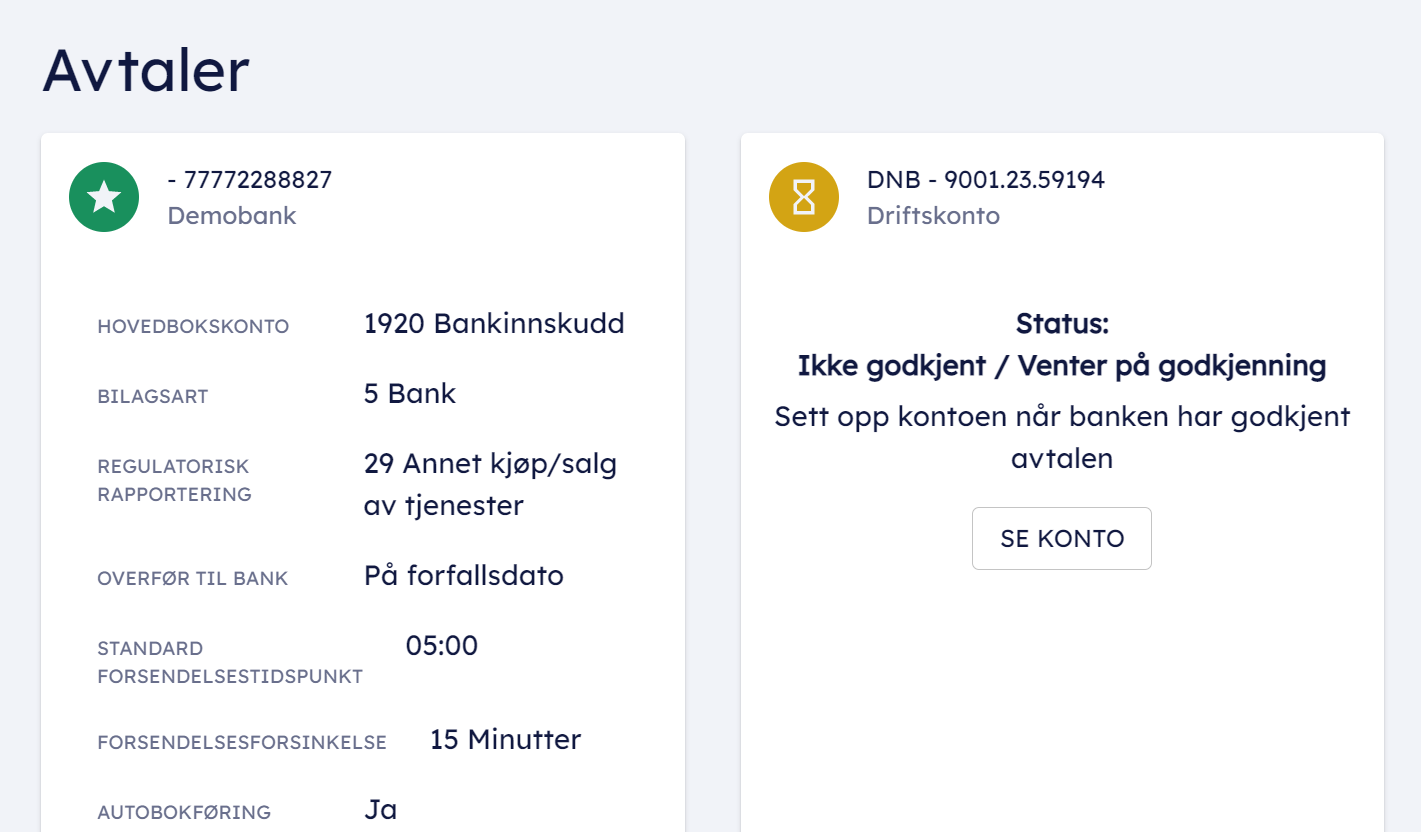The width and height of the screenshot is (1421, 832).
Task: Select the 05:00 forsendelsestidspunkt value
Action: click(x=442, y=646)
